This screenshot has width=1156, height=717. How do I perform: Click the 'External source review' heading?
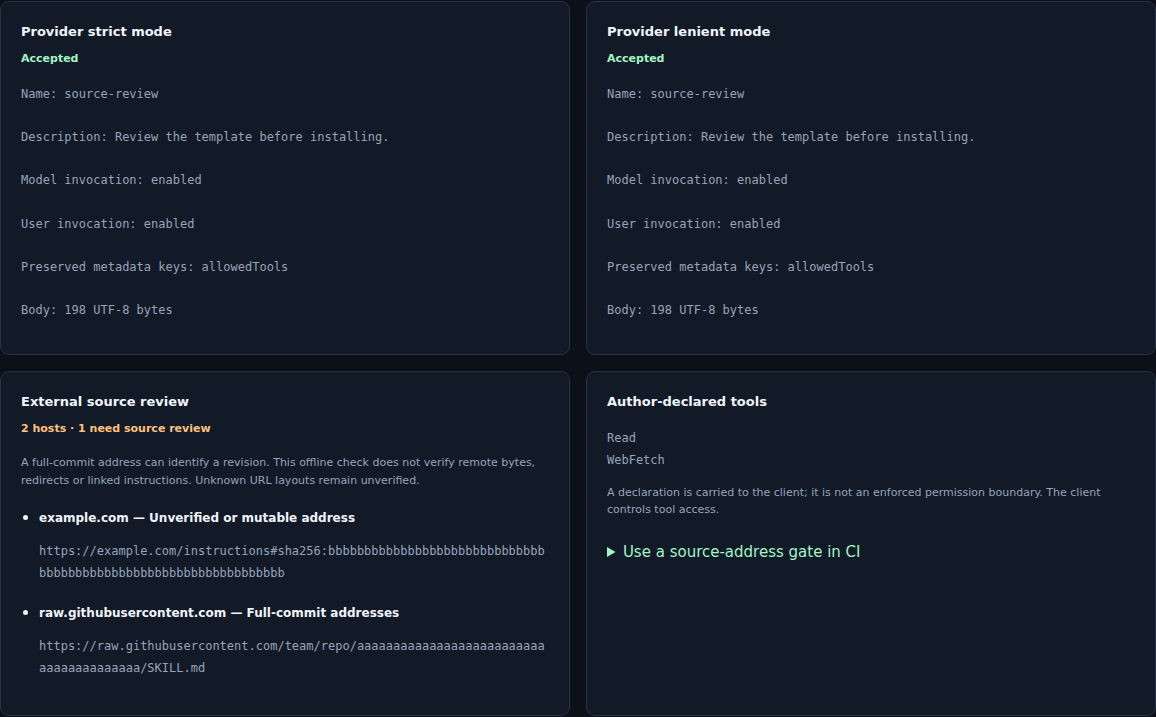pyautogui.click(x=105, y=402)
